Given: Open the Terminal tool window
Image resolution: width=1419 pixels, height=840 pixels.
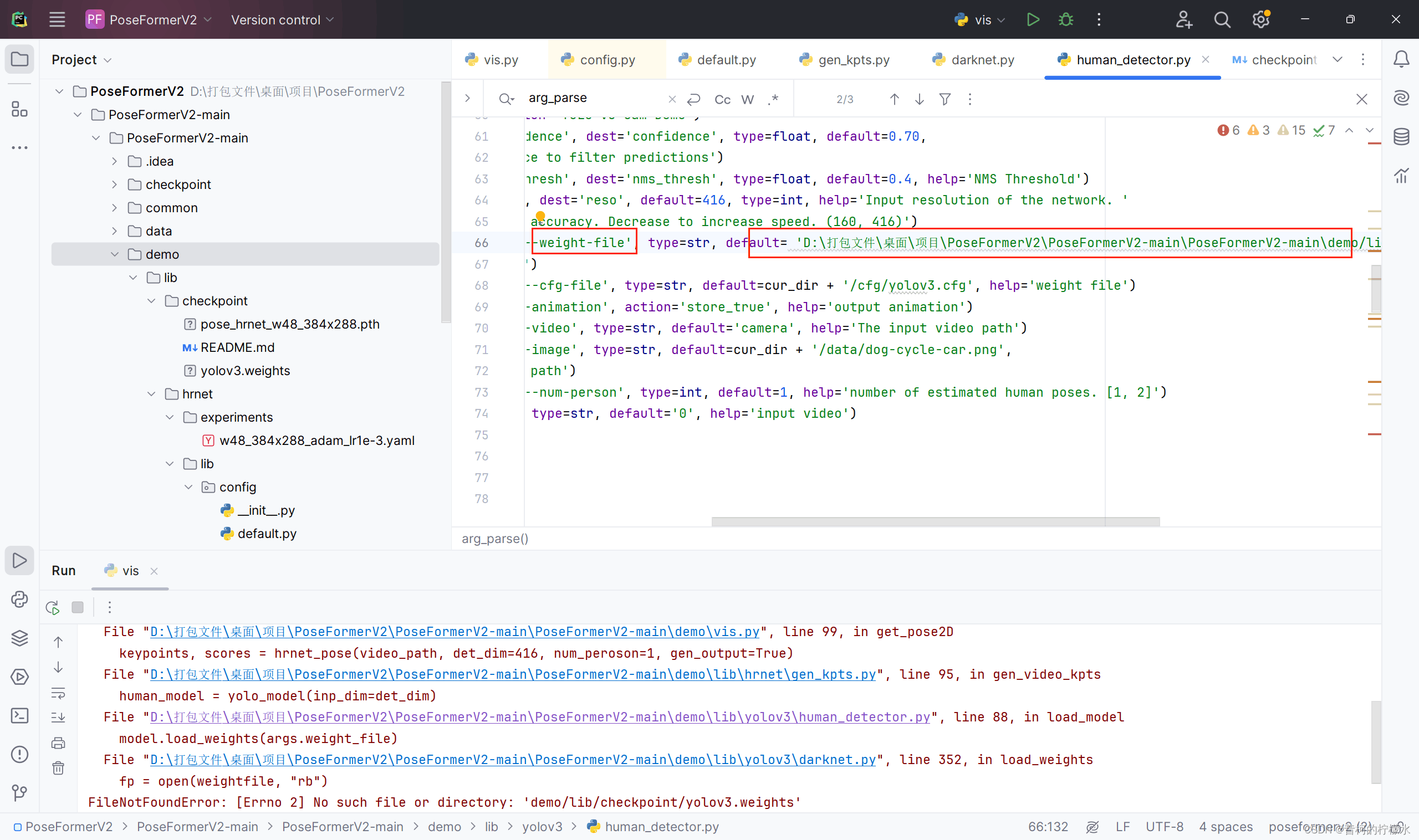Looking at the screenshot, I should [20, 715].
